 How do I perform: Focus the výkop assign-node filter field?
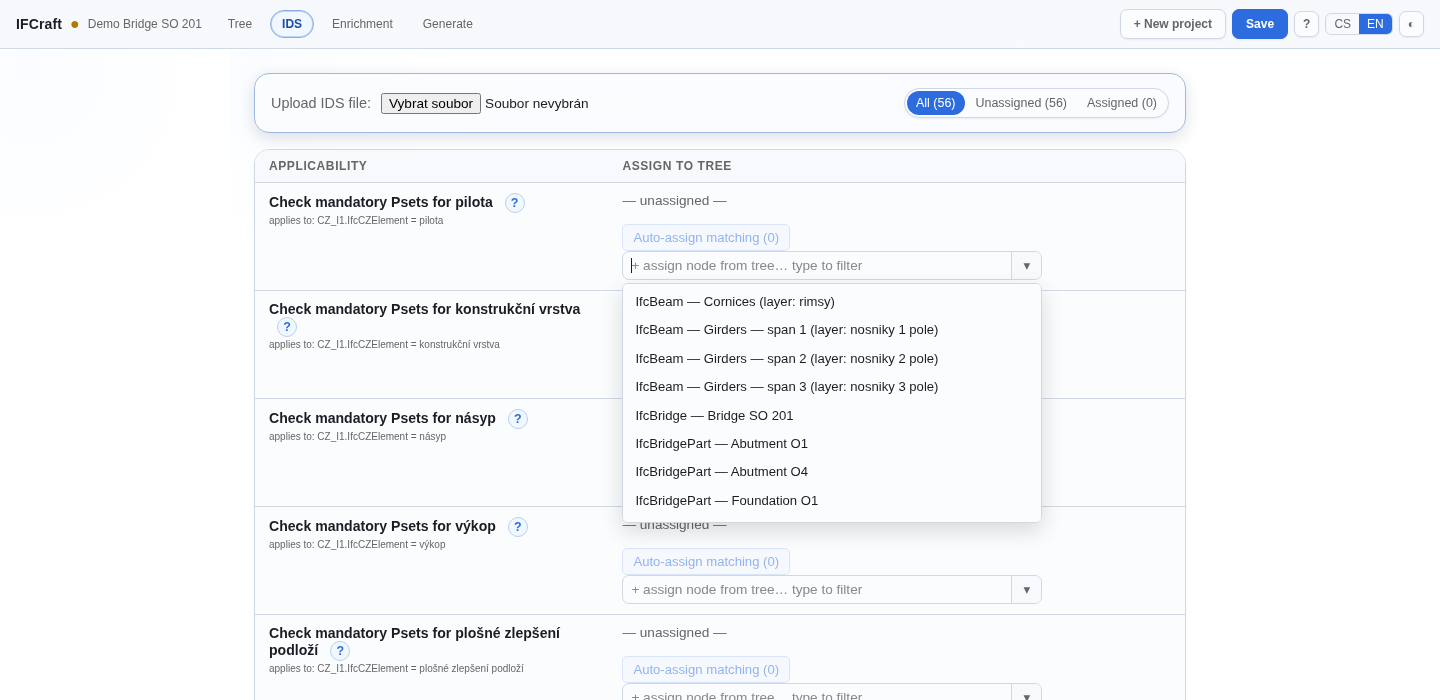(817, 590)
